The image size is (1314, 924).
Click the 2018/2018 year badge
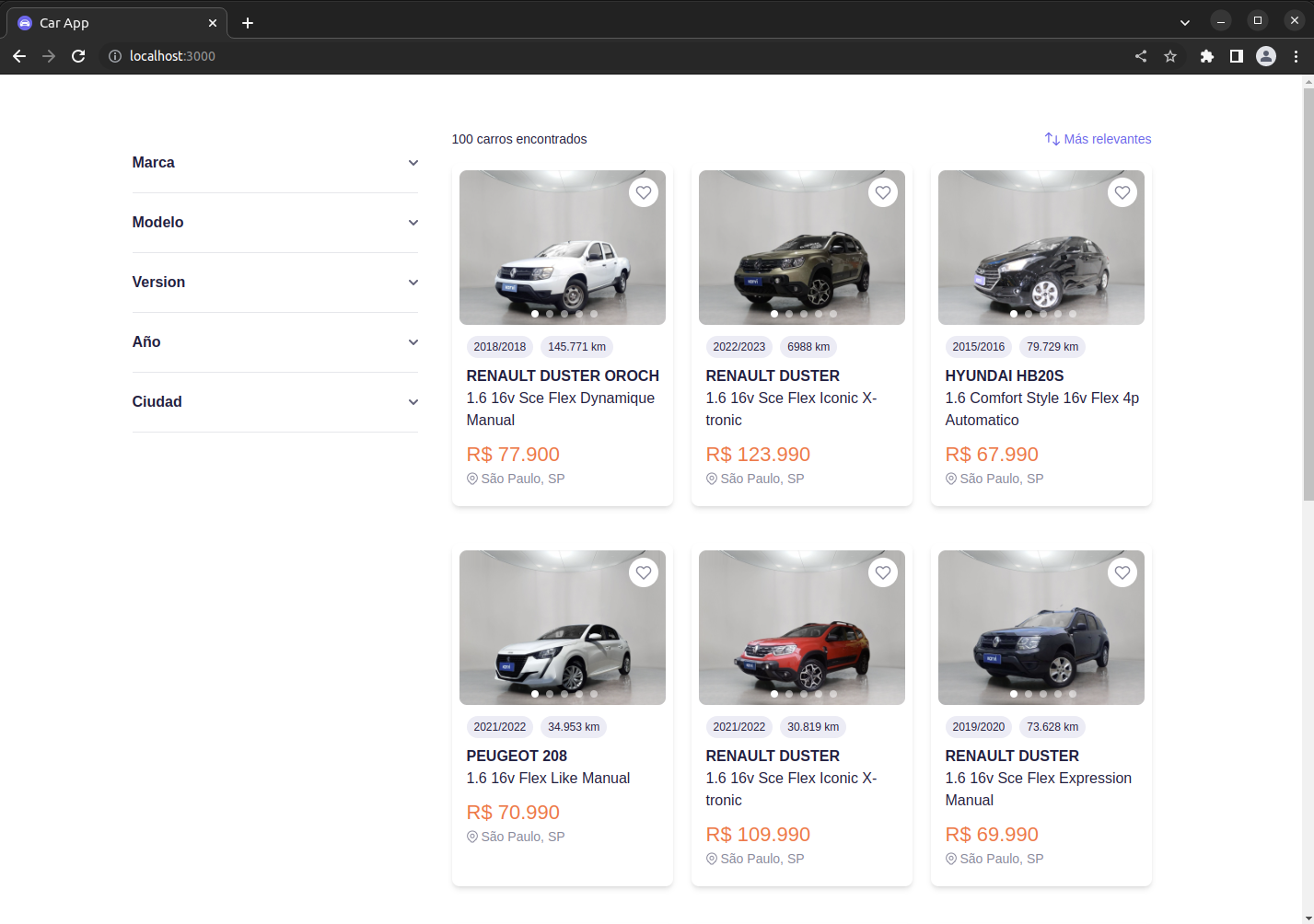click(500, 347)
